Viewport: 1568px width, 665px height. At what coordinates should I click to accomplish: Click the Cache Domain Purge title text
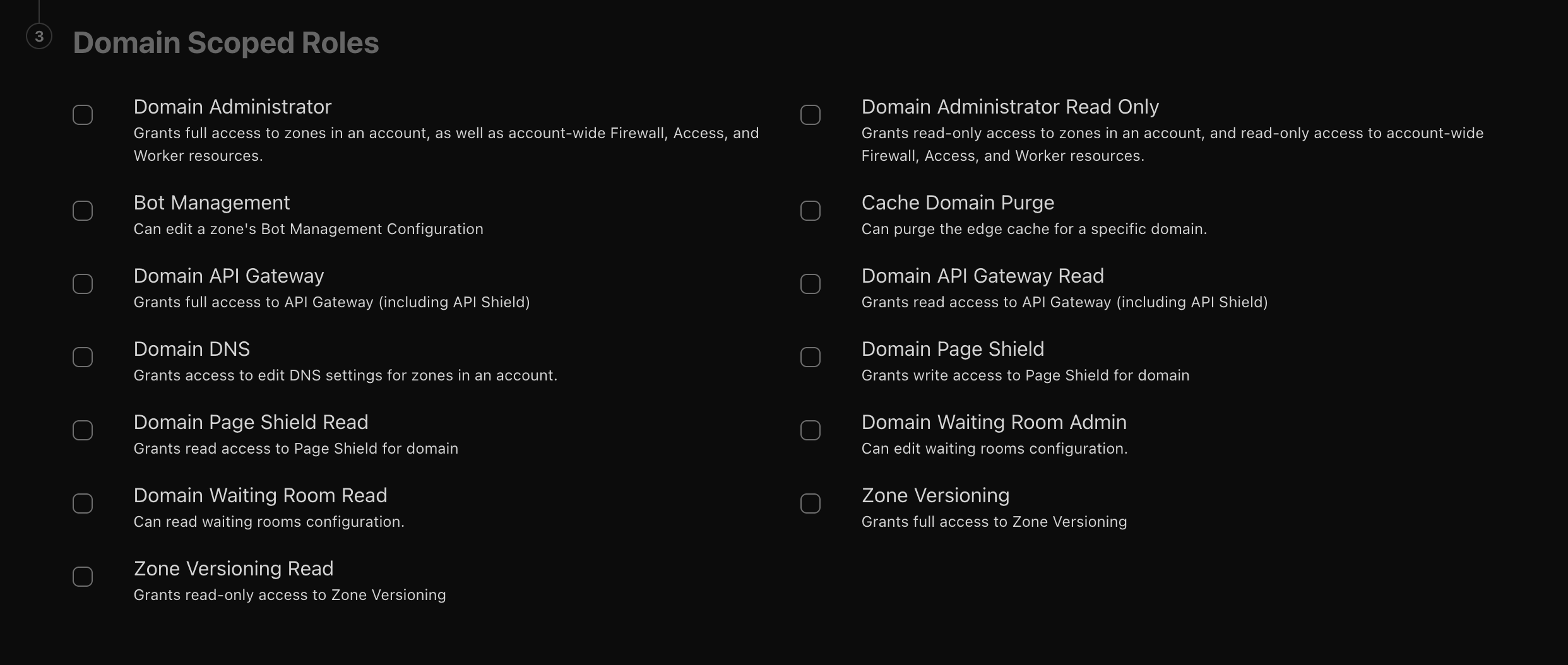point(958,203)
